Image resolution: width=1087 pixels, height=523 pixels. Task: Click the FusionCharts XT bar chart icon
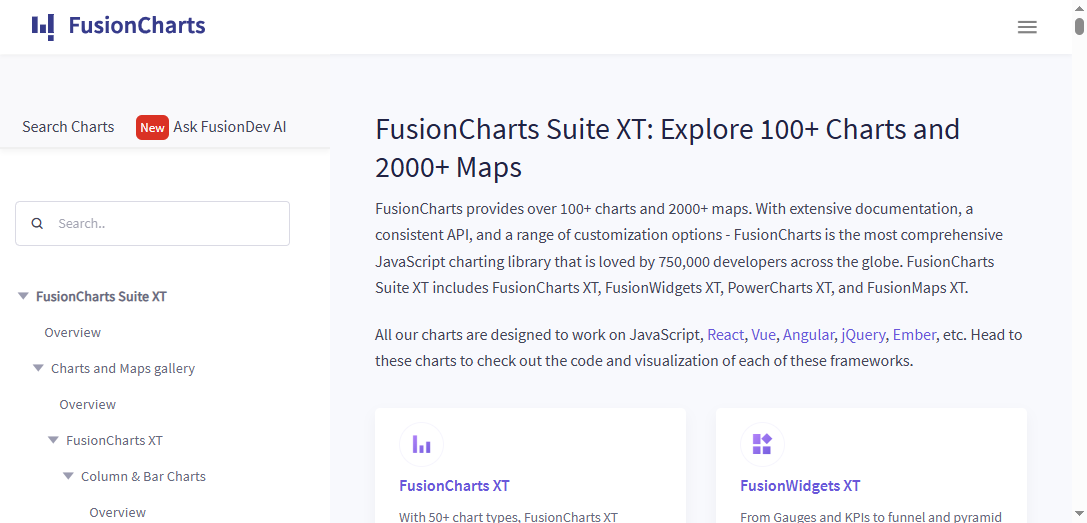[x=421, y=444]
